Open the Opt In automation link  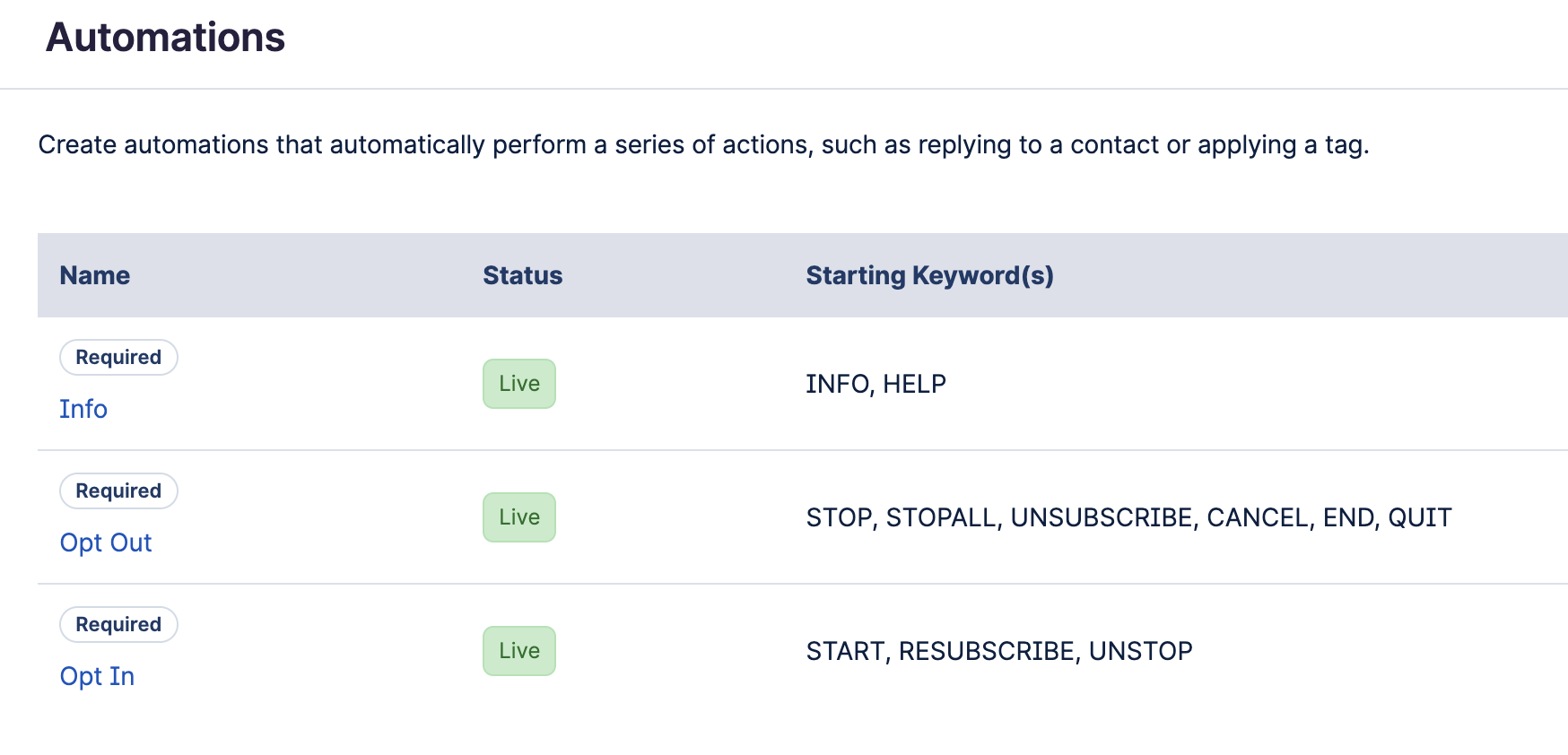point(97,676)
